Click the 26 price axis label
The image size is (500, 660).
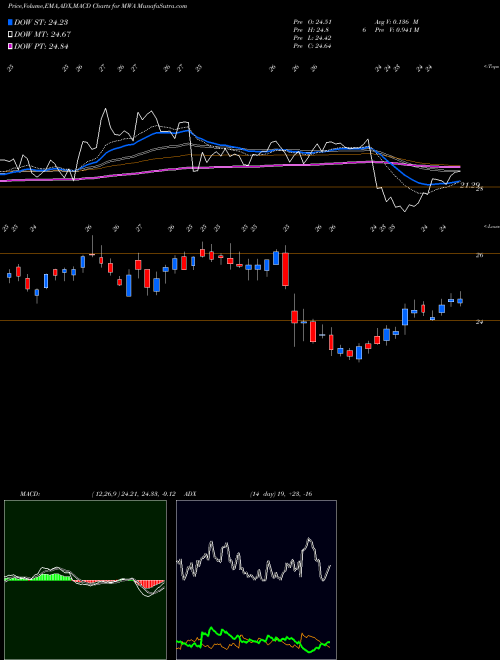479,255
